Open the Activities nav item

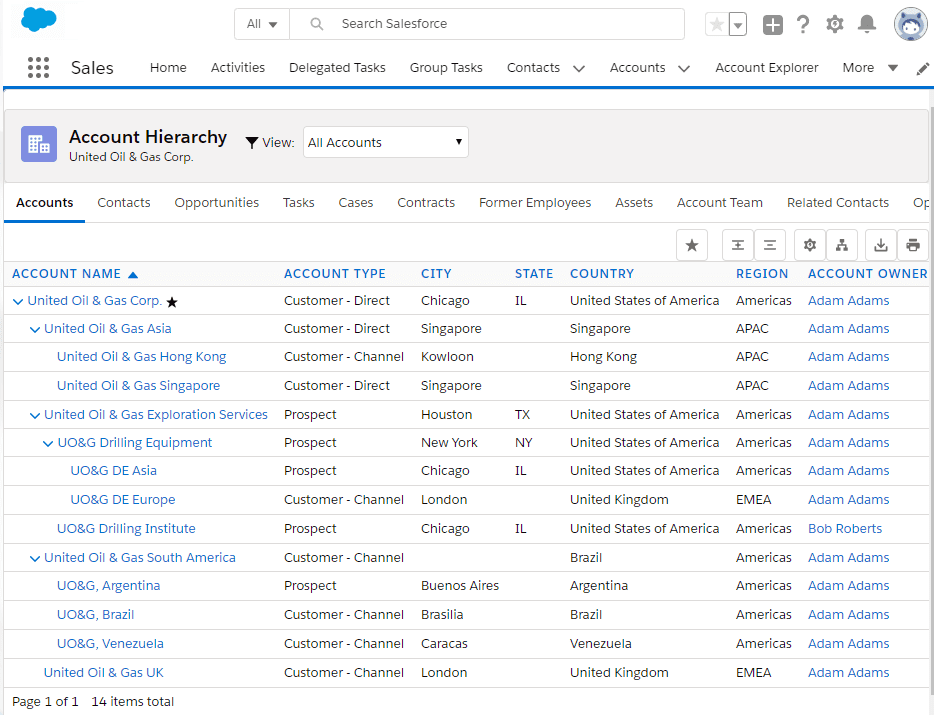pyautogui.click(x=238, y=68)
